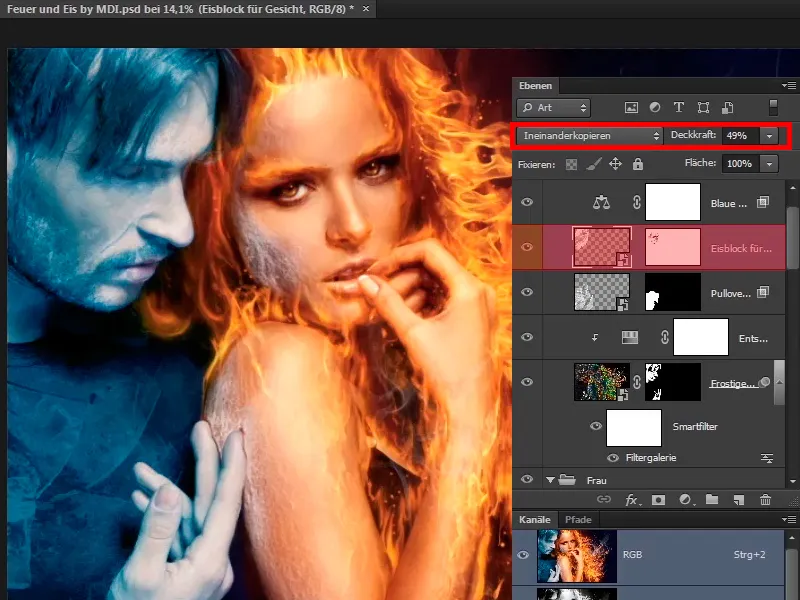
Task: Open the Art filter type dropdown
Action: (x=554, y=108)
